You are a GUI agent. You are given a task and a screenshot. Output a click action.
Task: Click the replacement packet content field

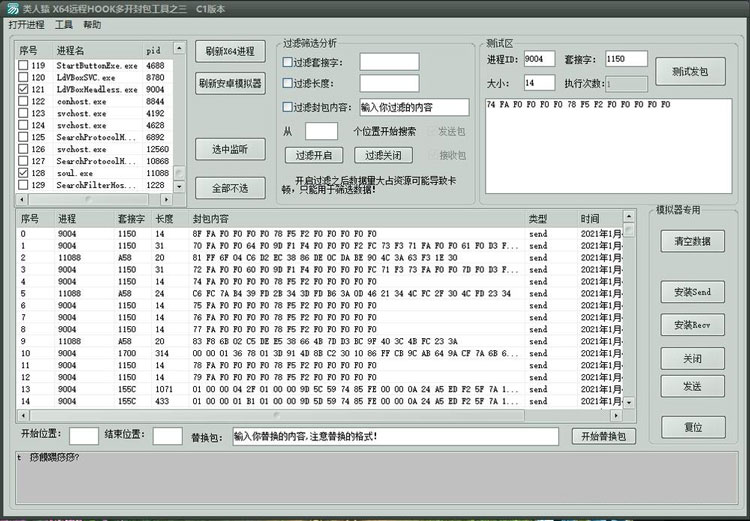click(x=395, y=437)
